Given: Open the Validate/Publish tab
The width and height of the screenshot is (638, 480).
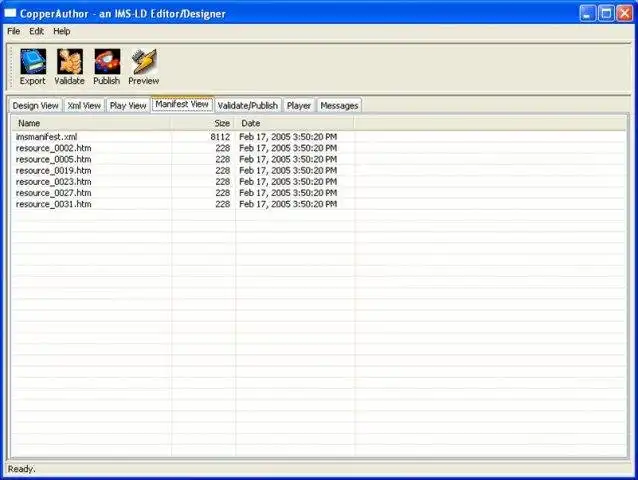Looking at the screenshot, I should point(247,105).
